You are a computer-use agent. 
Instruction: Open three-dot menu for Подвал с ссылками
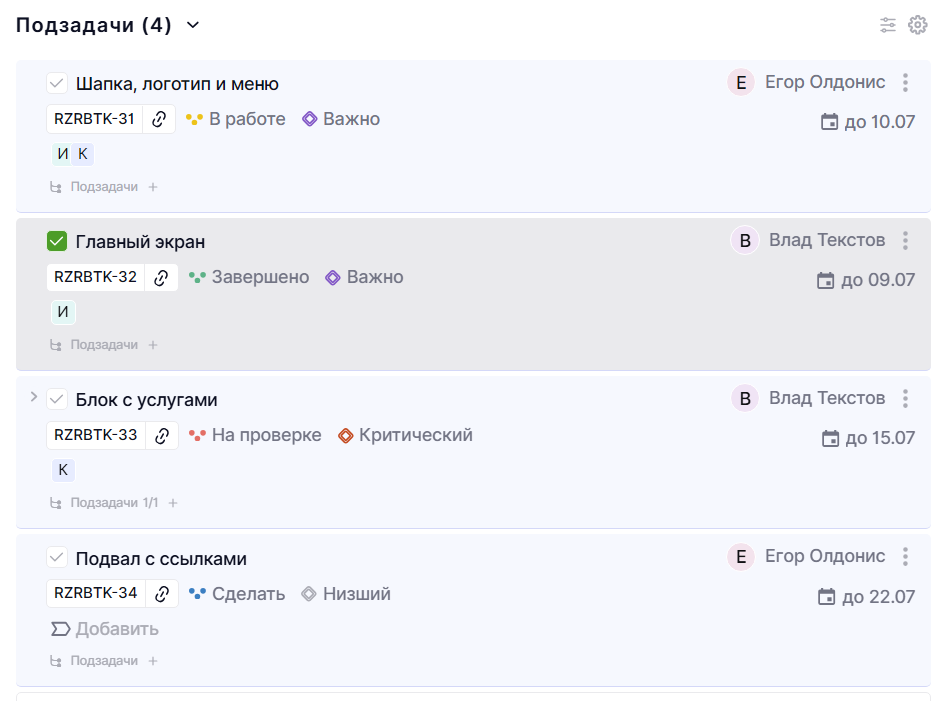click(905, 557)
